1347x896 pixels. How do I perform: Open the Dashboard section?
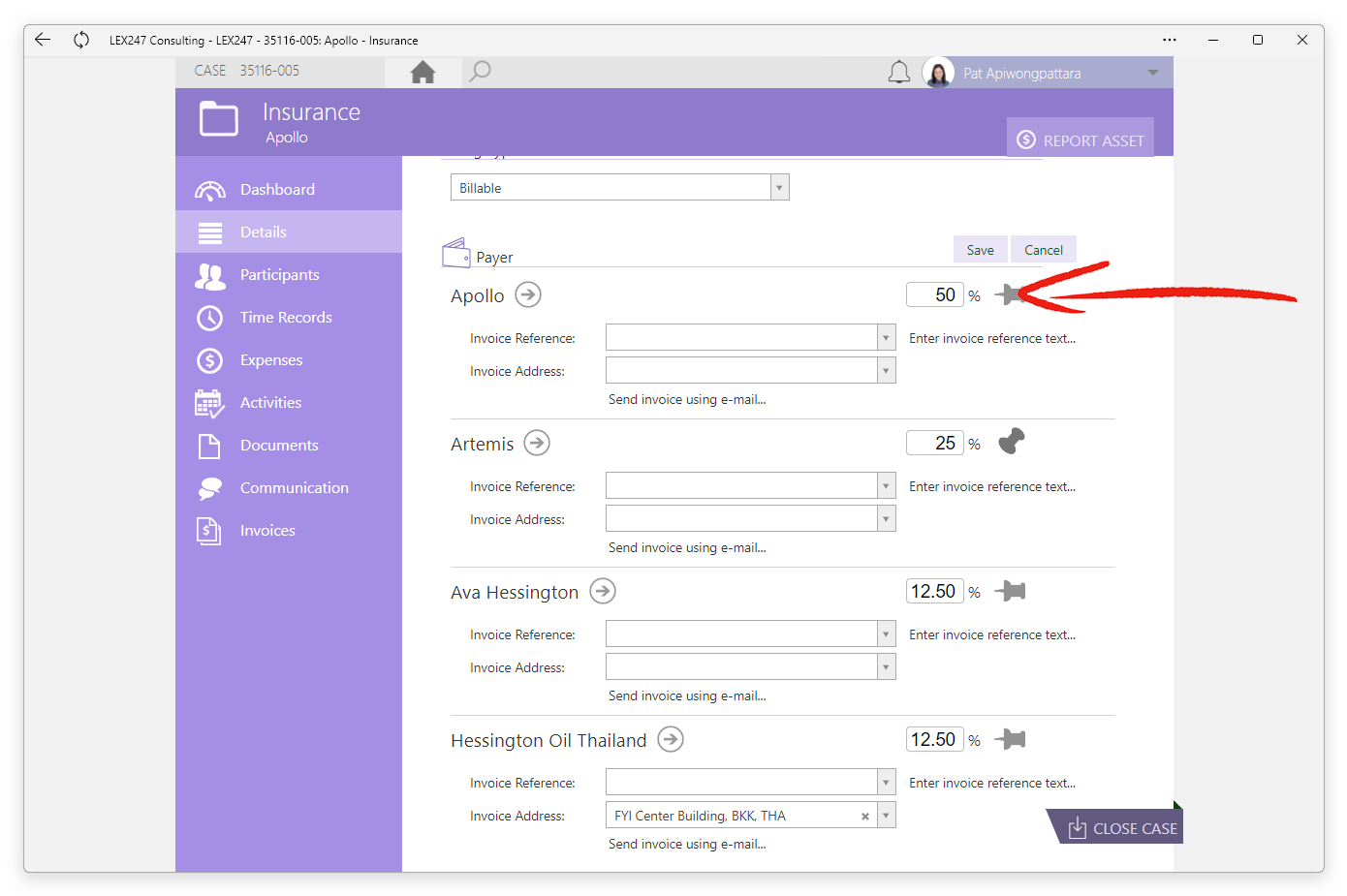pos(289,190)
